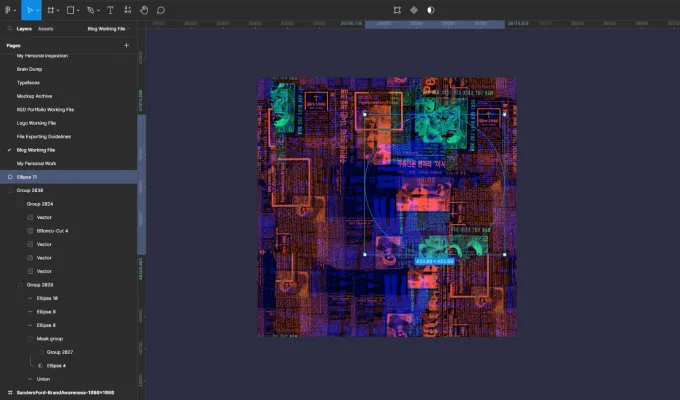680x400 pixels.
Task: Add a new page with plus icon
Action: (126, 45)
